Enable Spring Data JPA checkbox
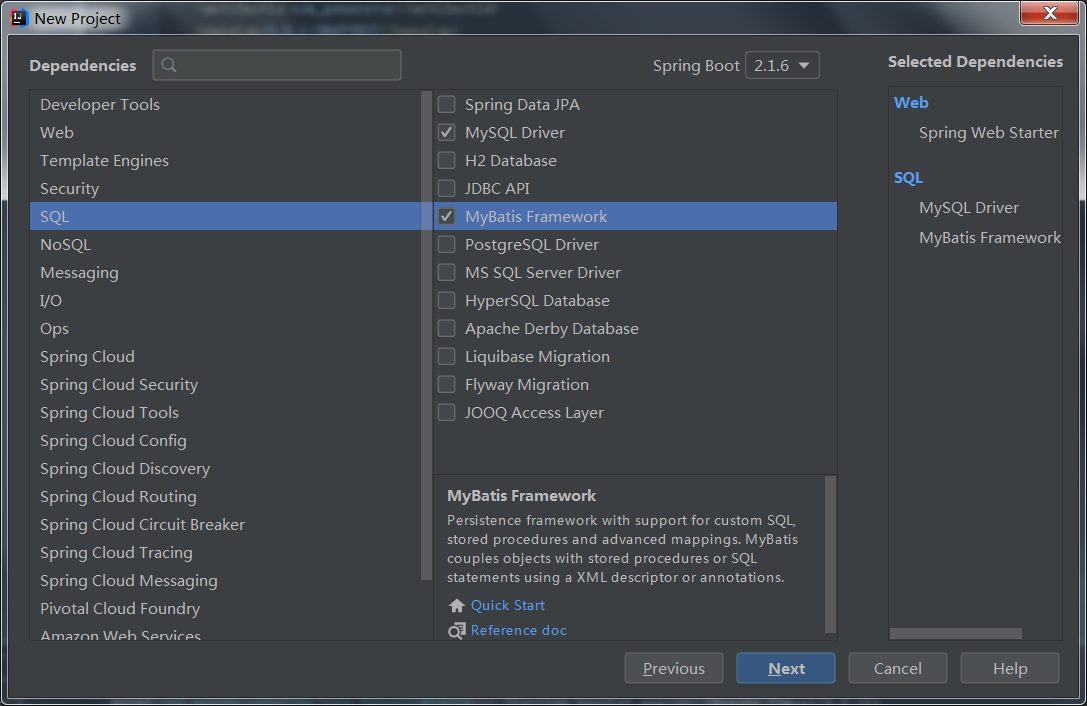This screenshot has width=1087, height=706. pos(446,104)
